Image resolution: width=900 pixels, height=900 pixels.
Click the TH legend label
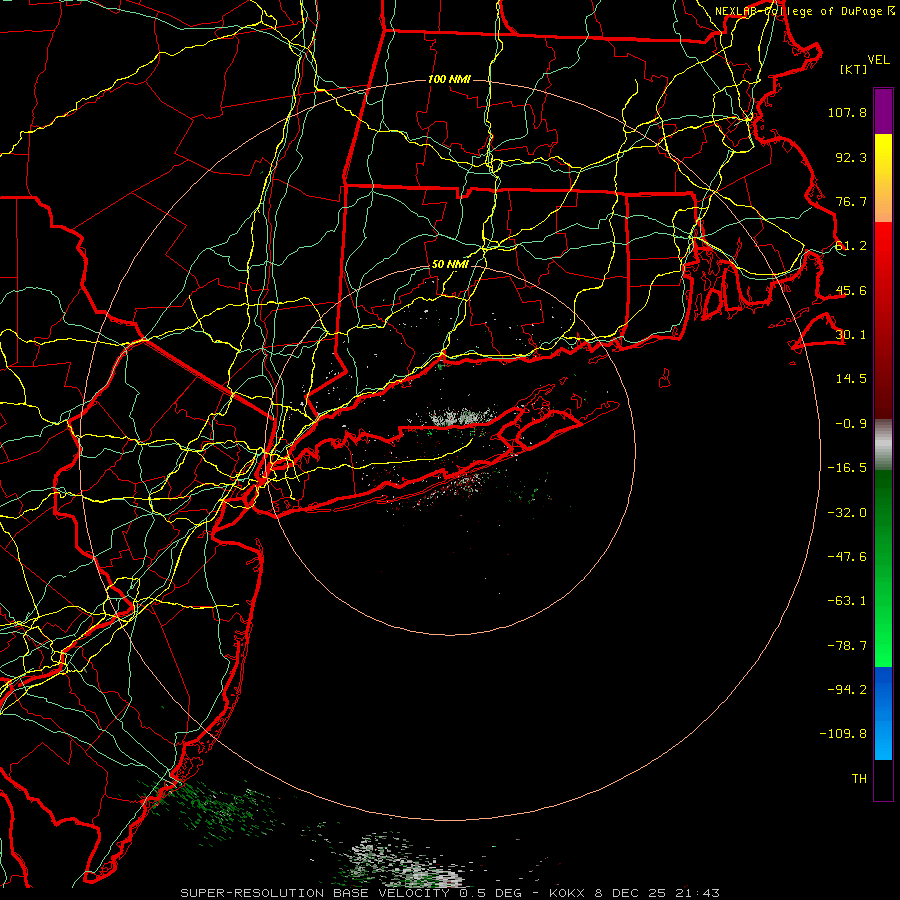(x=859, y=779)
